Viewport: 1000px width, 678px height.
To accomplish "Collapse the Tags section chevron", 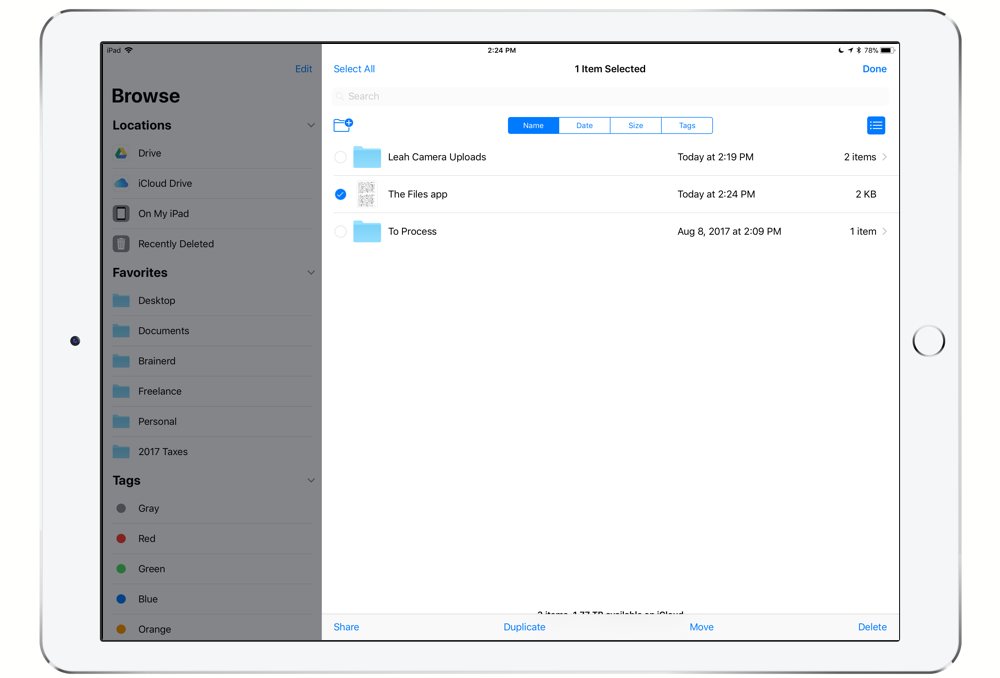I will [x=311, y=481].
